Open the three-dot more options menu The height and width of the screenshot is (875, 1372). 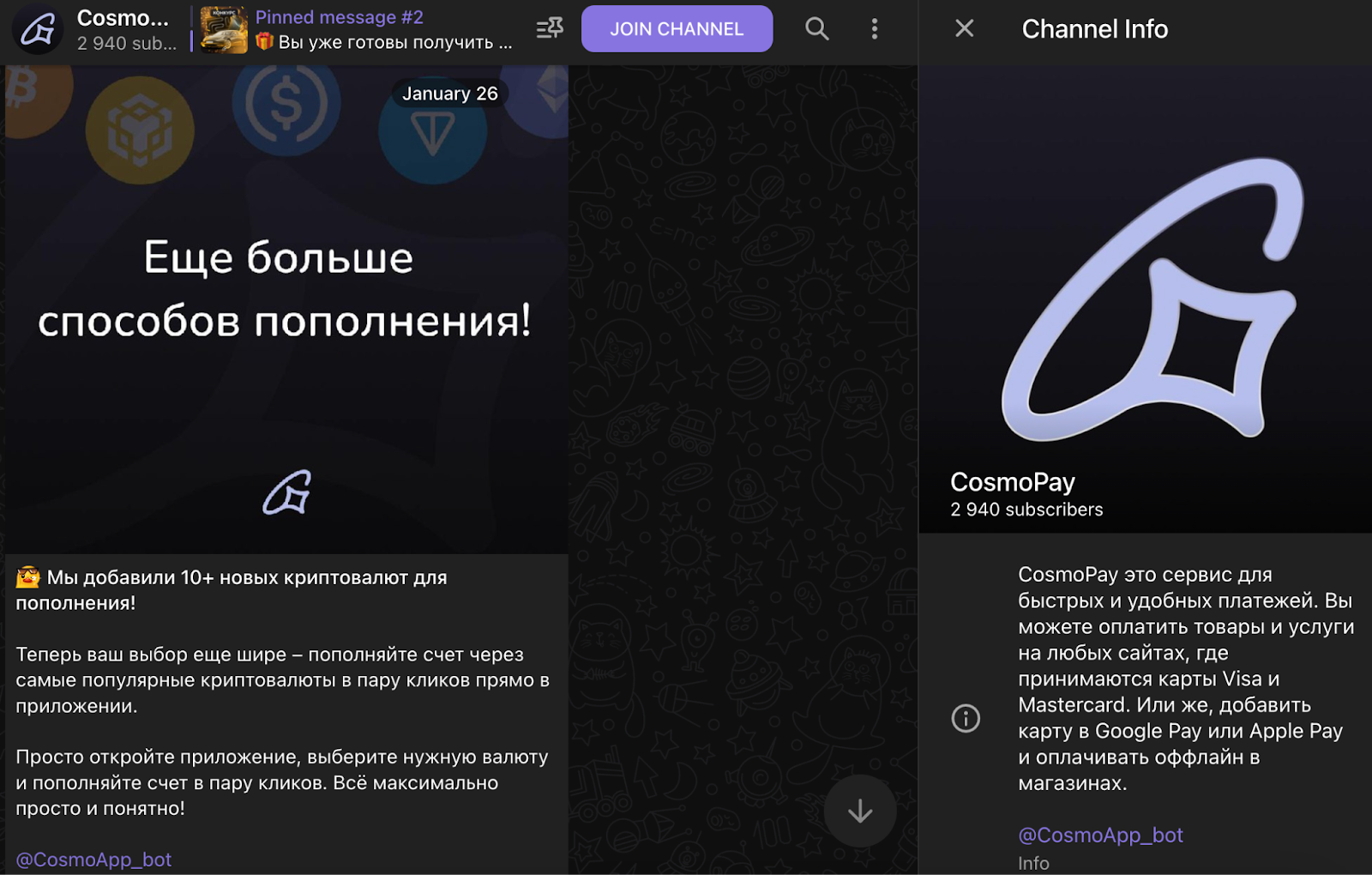click(x=874, y=29)
